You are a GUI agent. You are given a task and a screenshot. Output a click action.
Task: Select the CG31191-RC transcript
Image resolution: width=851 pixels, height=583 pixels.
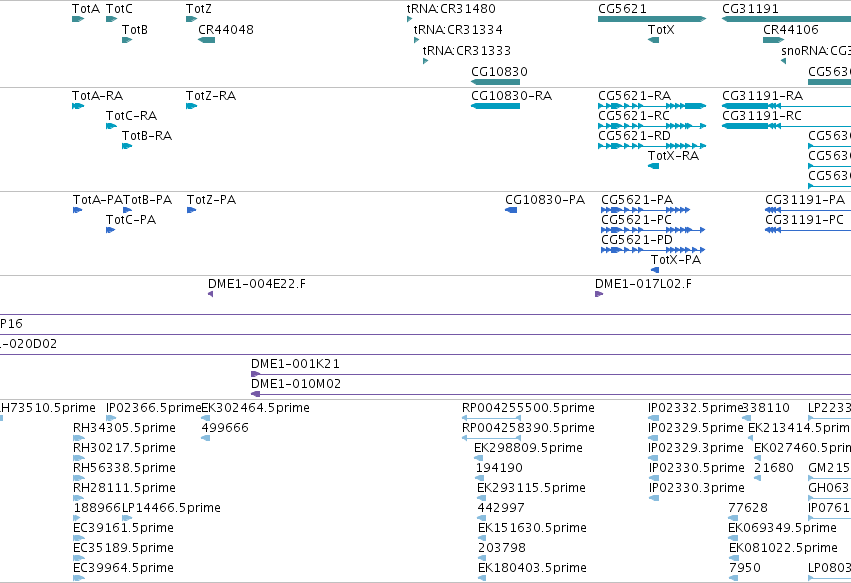coord(786,126)
